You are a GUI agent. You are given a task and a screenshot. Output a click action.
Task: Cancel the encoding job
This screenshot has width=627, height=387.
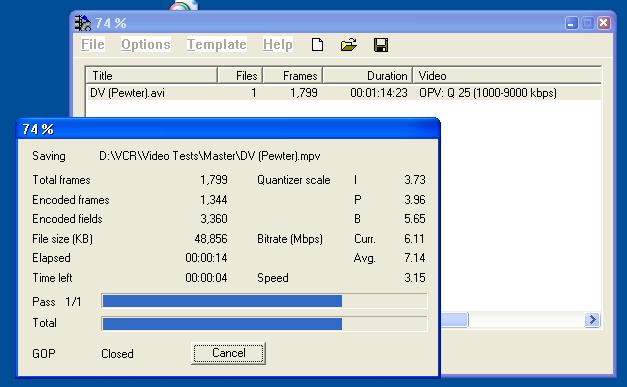pos(228,353)
